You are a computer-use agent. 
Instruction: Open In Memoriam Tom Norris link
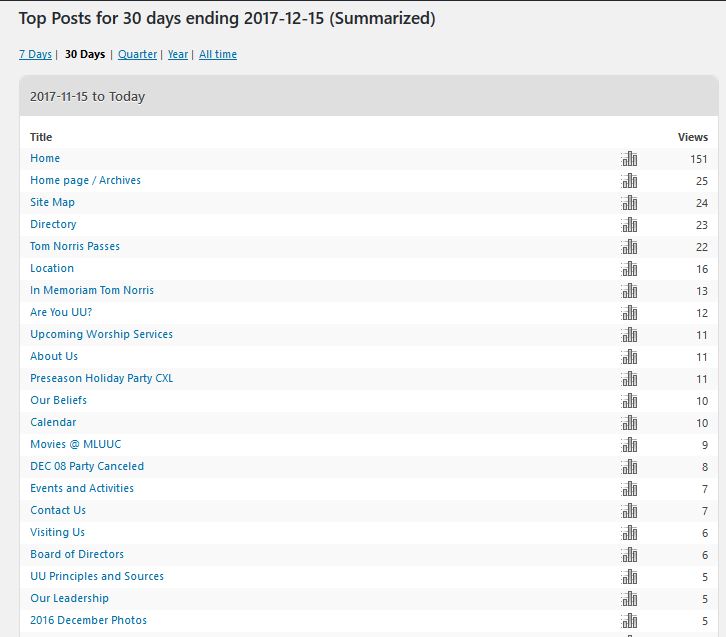(x=92, y=290)
